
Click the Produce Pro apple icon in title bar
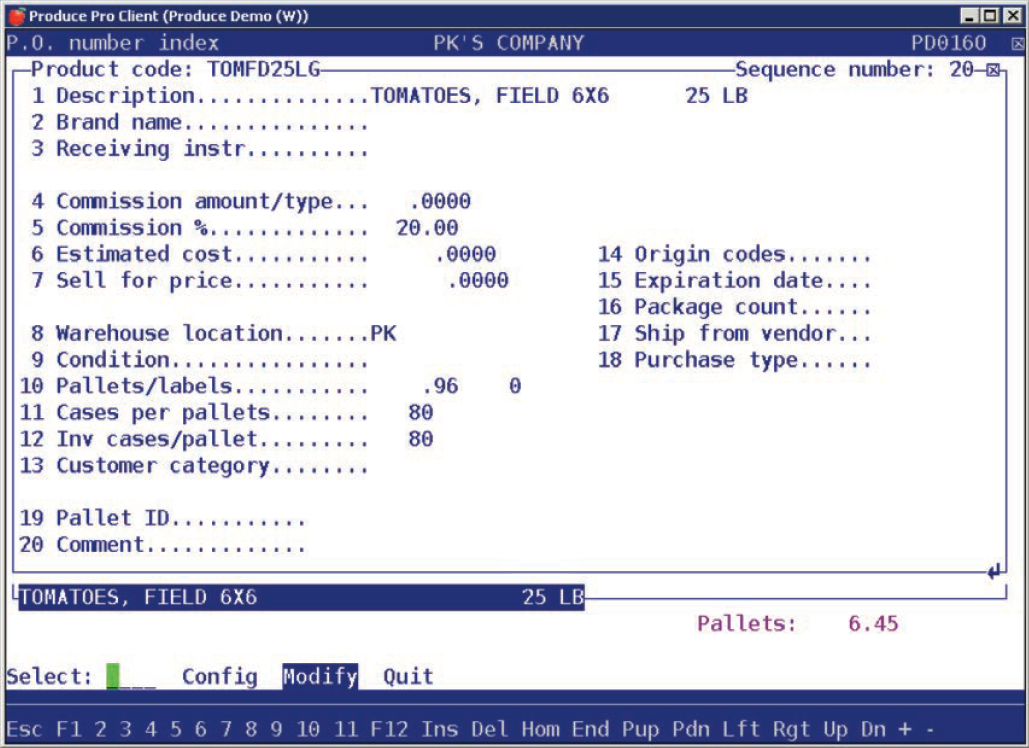[x=16, y=16]
